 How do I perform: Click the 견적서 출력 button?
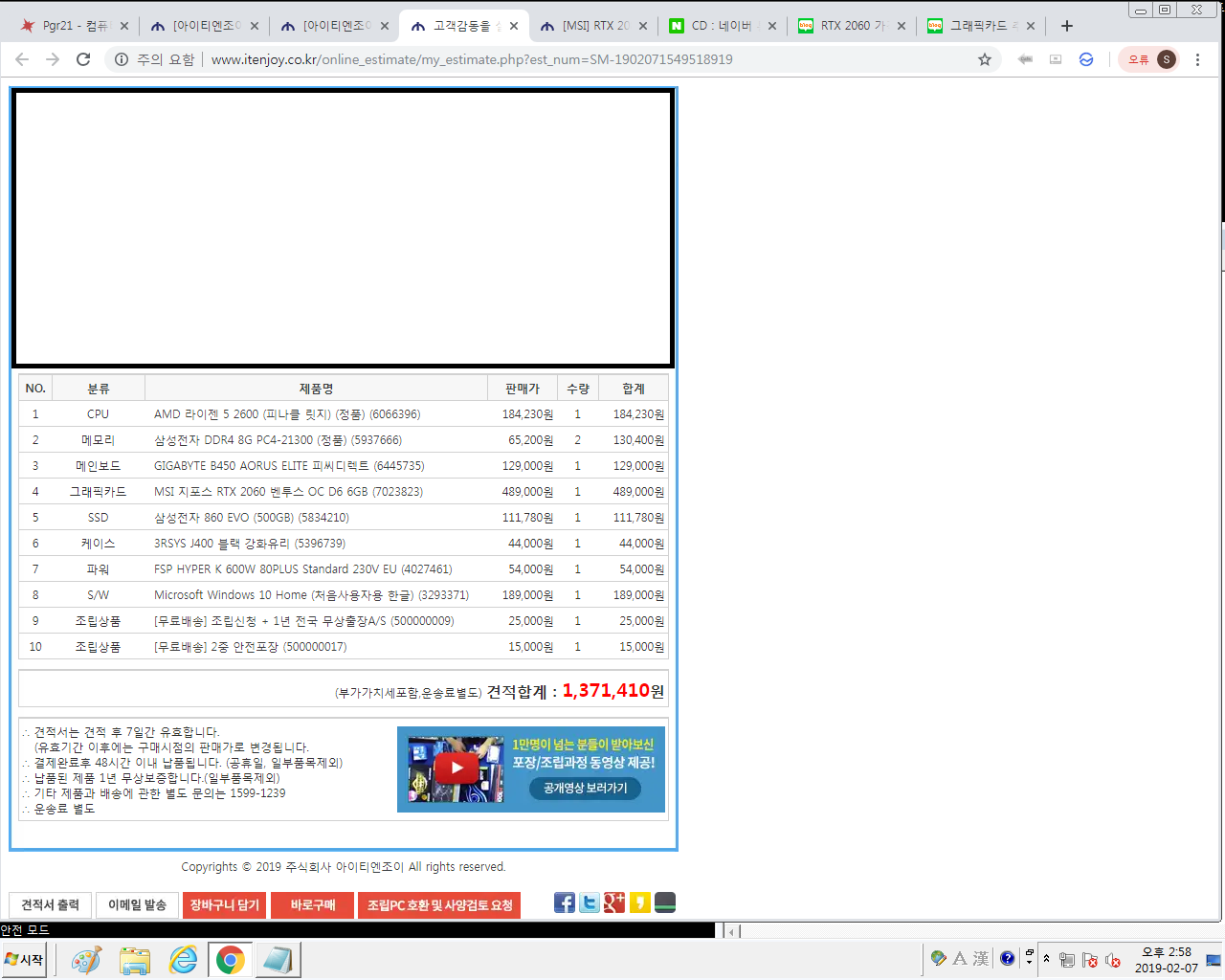point(51,905)
